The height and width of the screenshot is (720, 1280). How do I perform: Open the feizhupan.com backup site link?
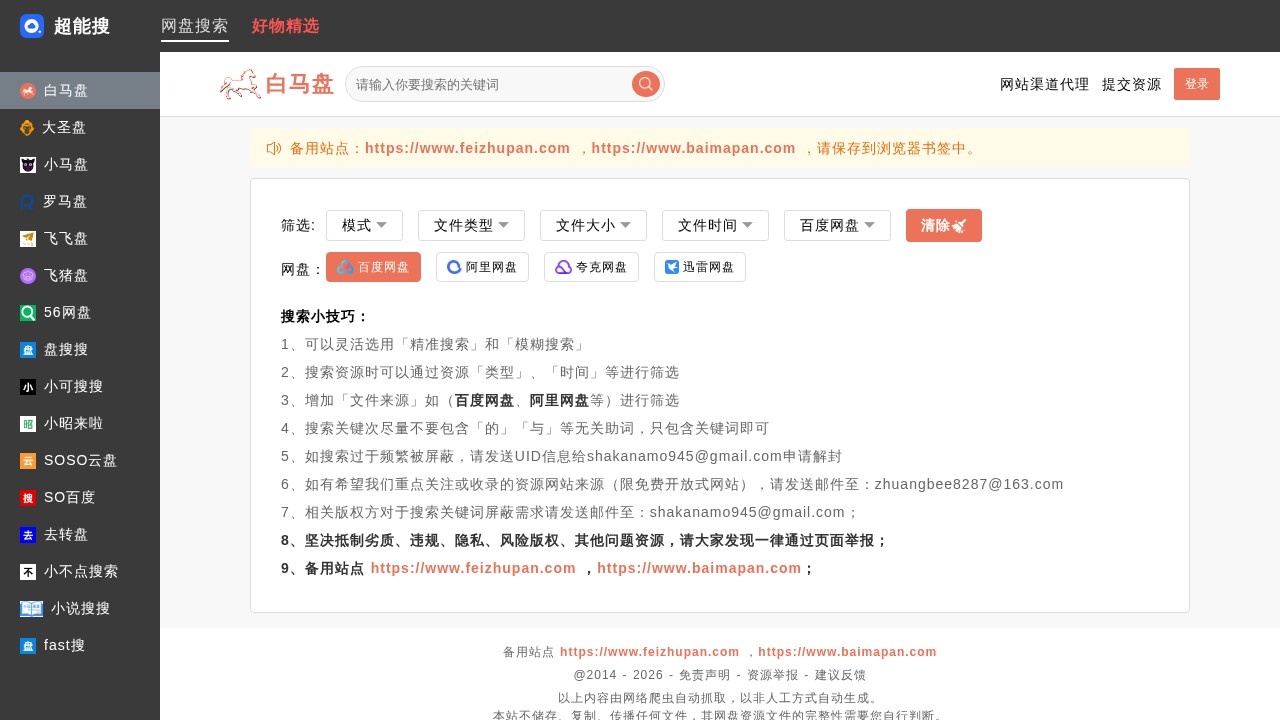click(467, 148)
